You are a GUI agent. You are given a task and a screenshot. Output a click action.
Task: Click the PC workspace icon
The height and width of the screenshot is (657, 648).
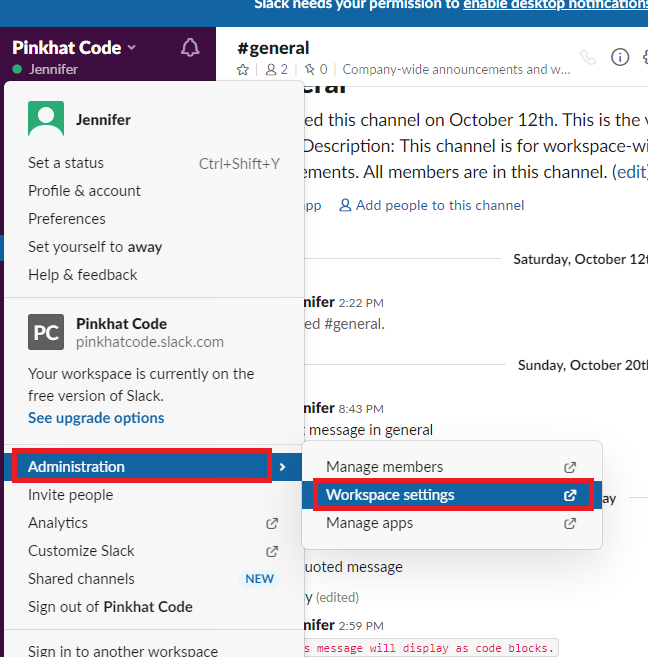tap(46, 332)
